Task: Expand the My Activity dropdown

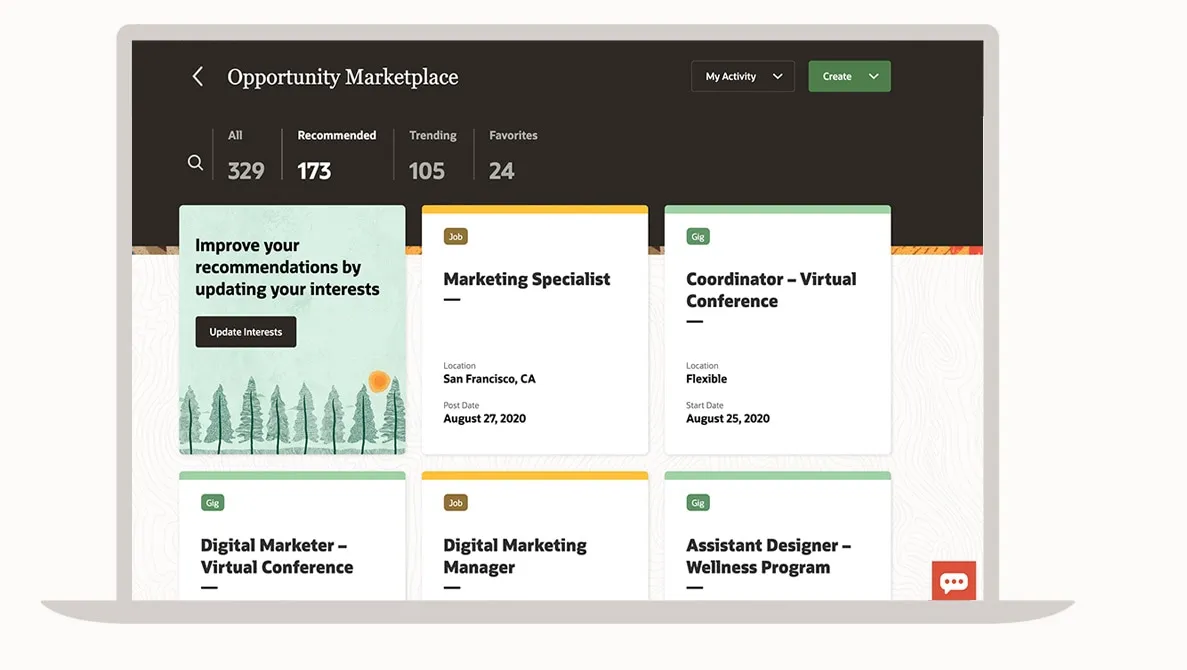Action: pyautogui.click(x=742, y=77)
